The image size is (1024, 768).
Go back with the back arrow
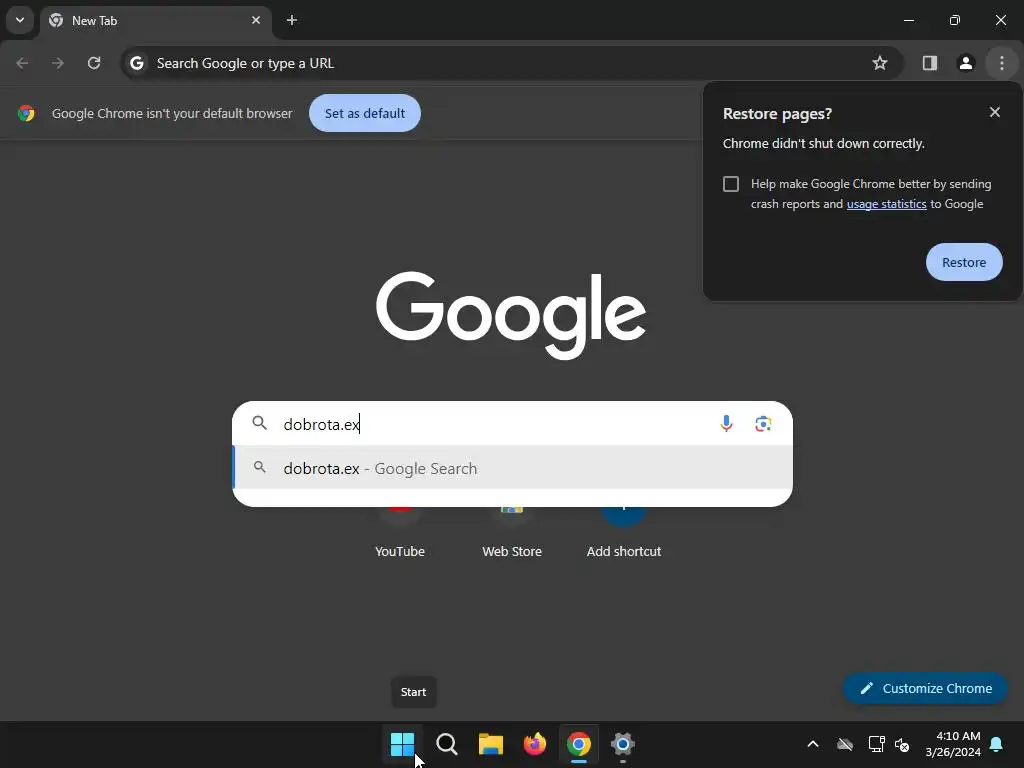click(x=22, y=63)
